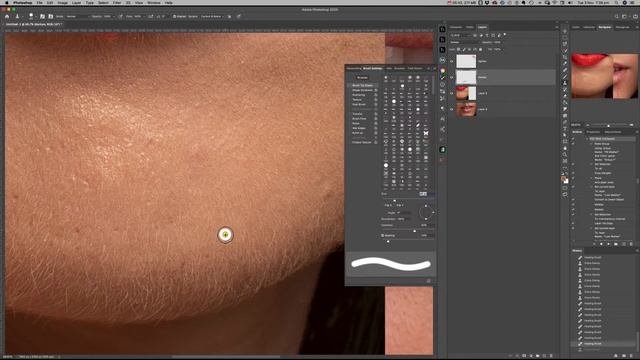Toggle the Spacing checkbox in Brush Settings

click(382, 236)
